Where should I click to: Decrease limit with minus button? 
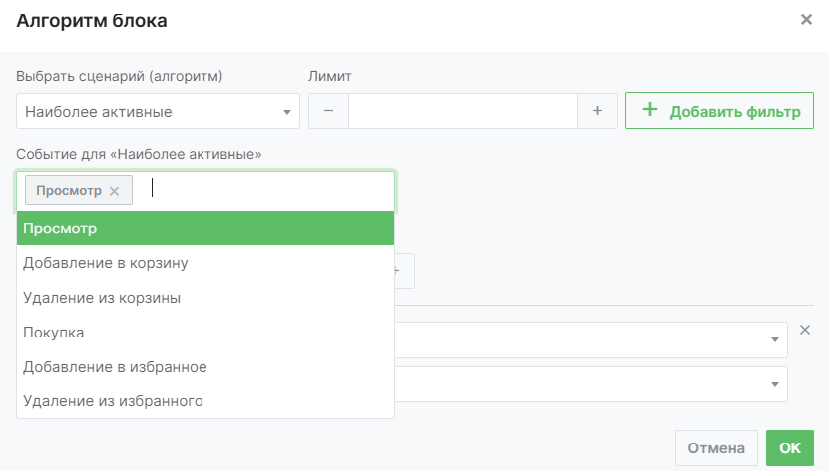[328, 111]
